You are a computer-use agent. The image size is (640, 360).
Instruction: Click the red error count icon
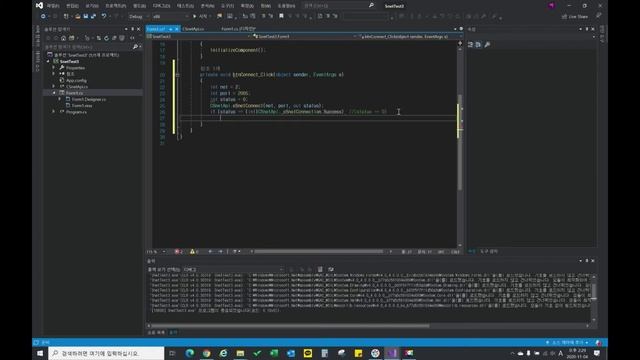(x=177, y=251)
